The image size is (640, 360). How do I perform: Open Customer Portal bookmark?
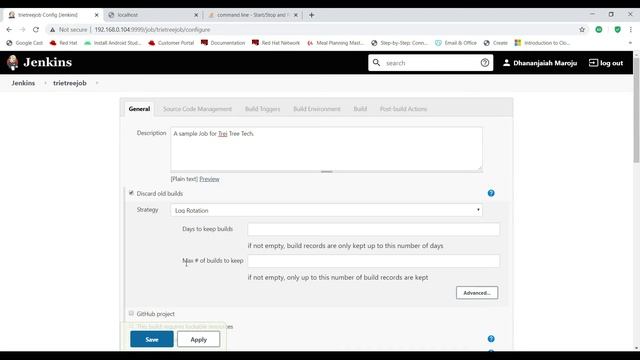[171, 43]
